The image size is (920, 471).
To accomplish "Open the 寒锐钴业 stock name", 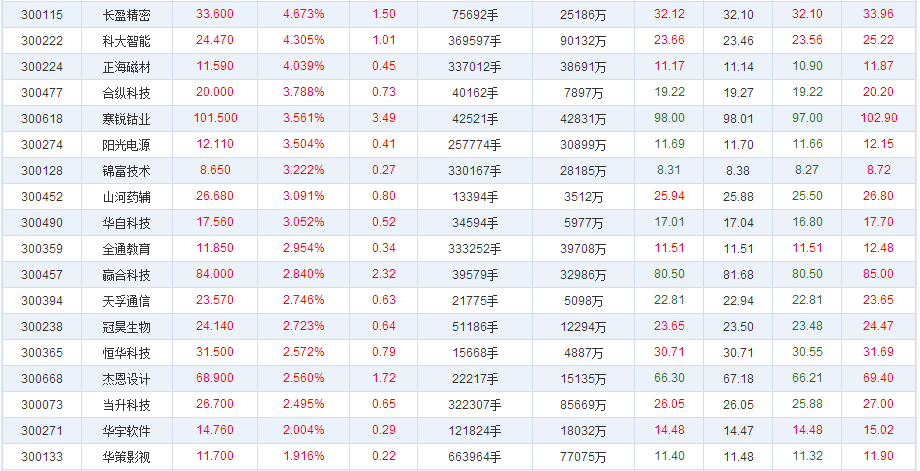I will click(x=126, y=119).
